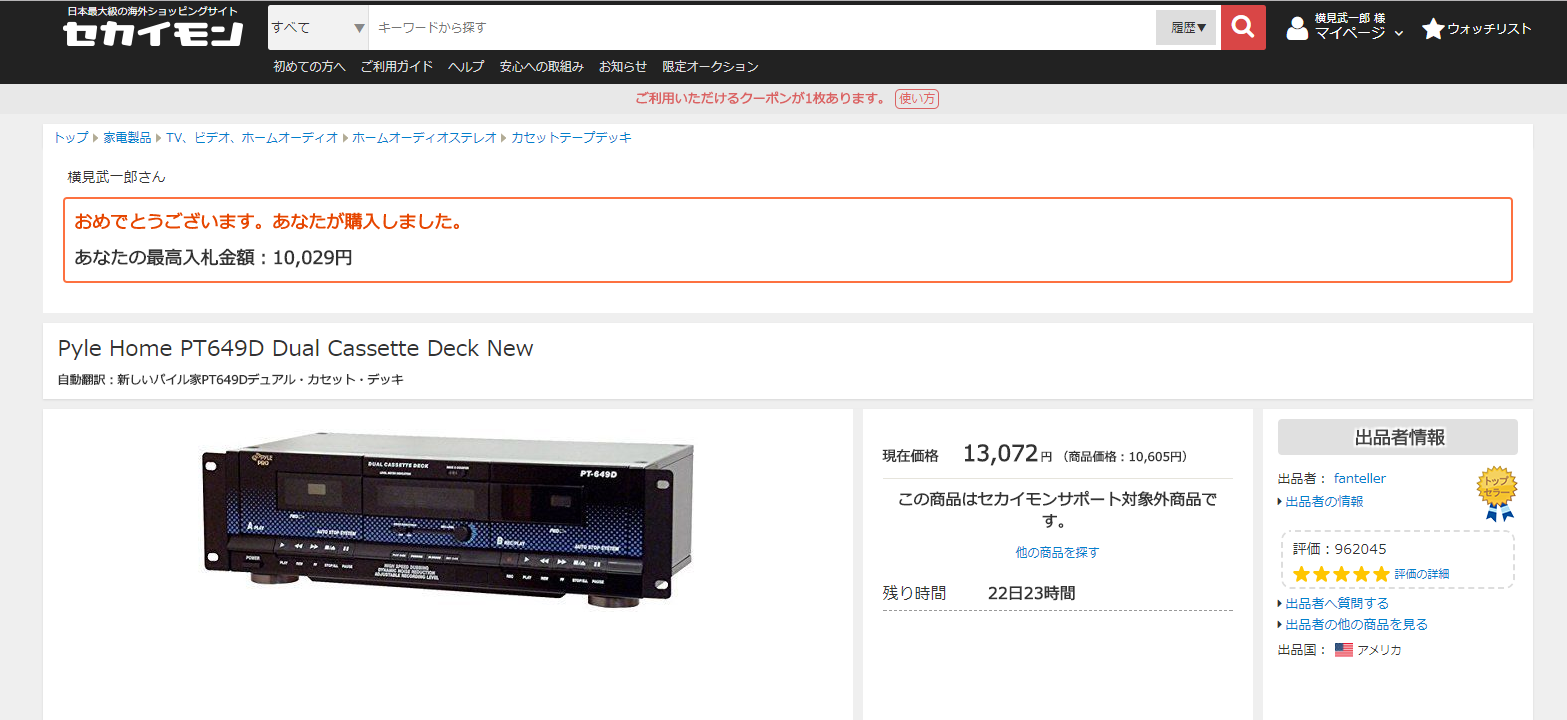Go to ホームオーディオステレオ breadcrumb
Viewport: 1567px width, 720px height.
pyautogui.click(x=424, y=138)
